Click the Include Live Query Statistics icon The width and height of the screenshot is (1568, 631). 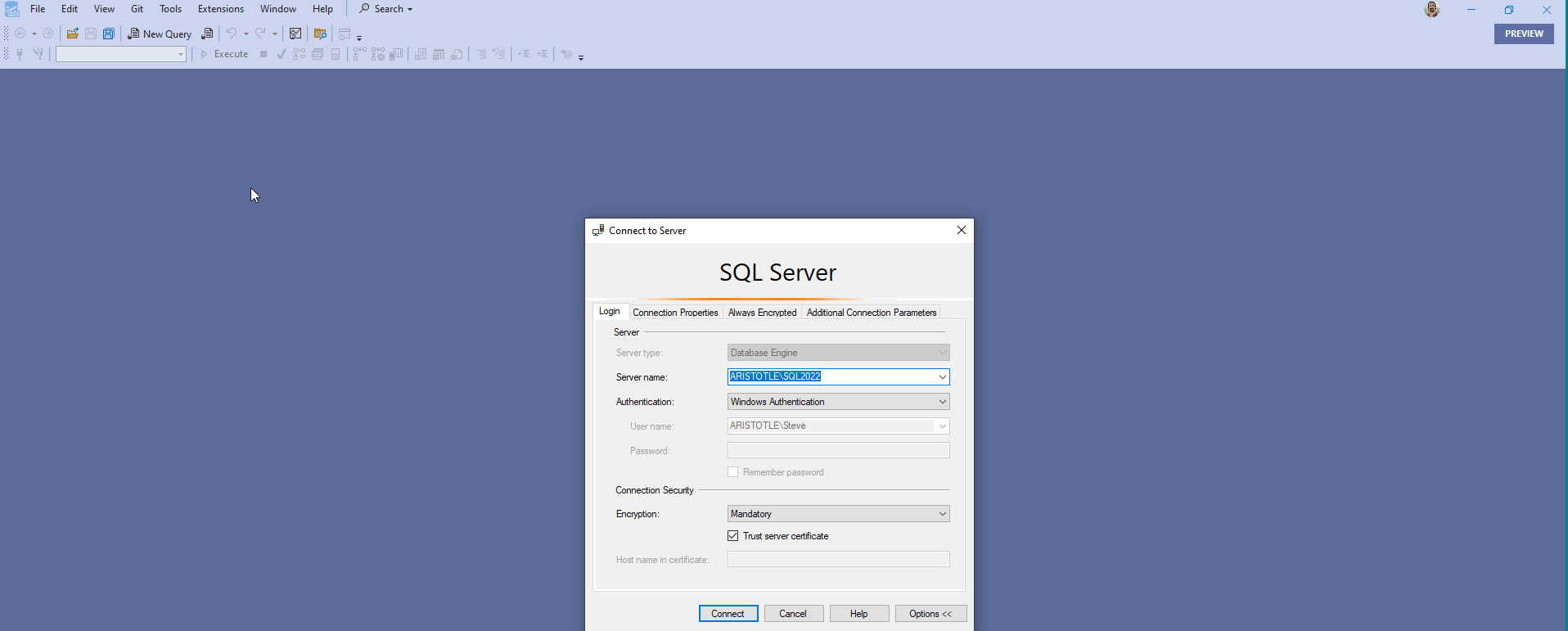[378, 54]
